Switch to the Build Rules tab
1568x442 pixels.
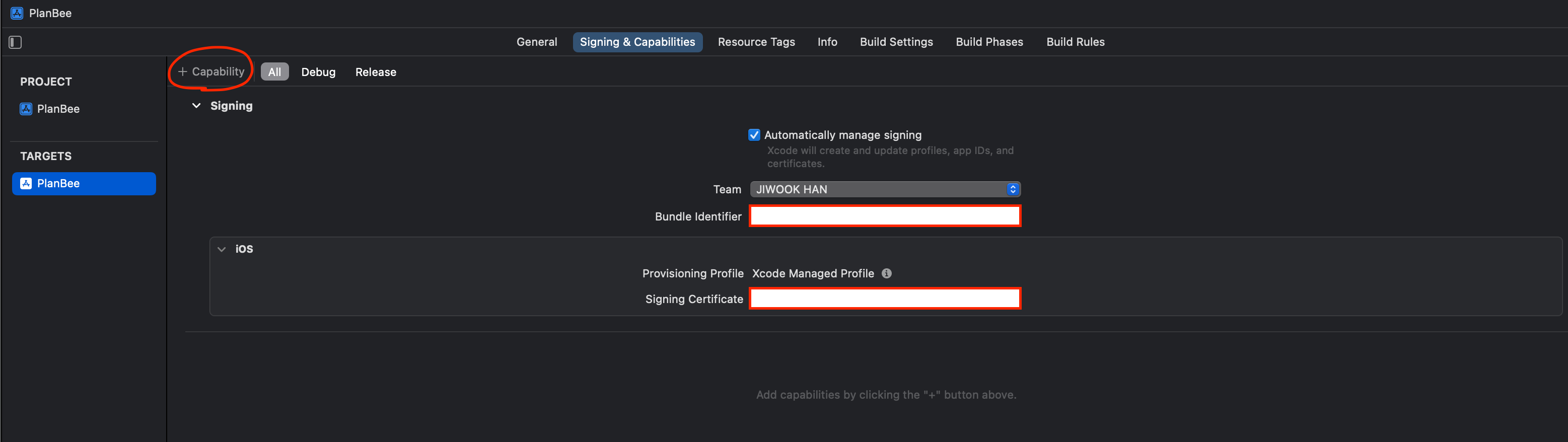pos(1075,42)
